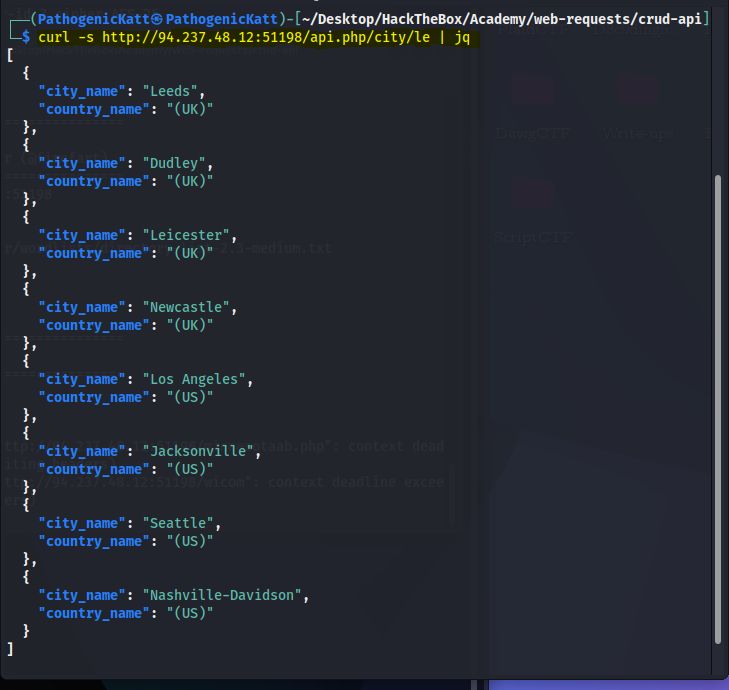Click the "(US)" value under Seattle
The height and width of the screenshot is (690, 729).
[190, 541]
